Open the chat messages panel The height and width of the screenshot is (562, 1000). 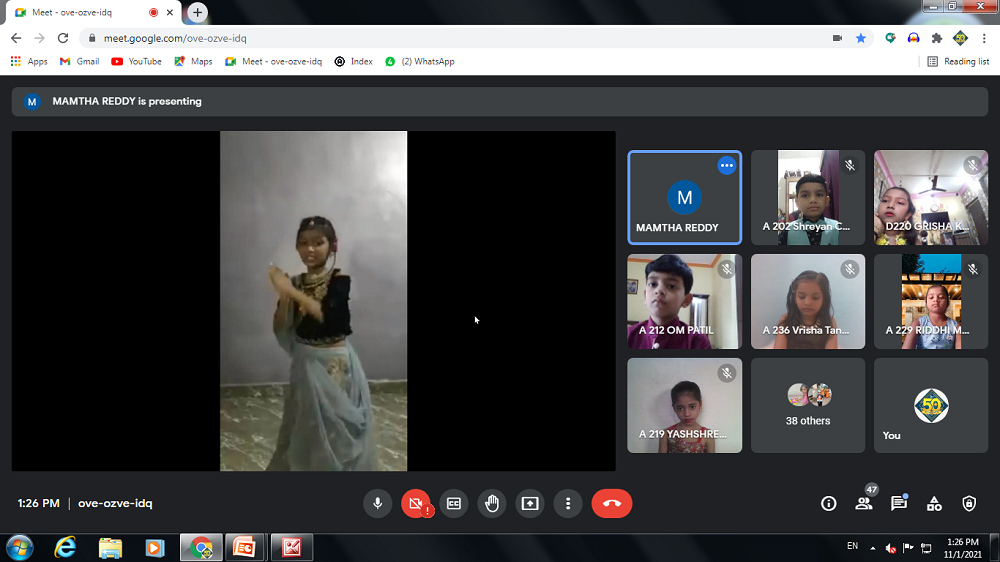(898, 504)
